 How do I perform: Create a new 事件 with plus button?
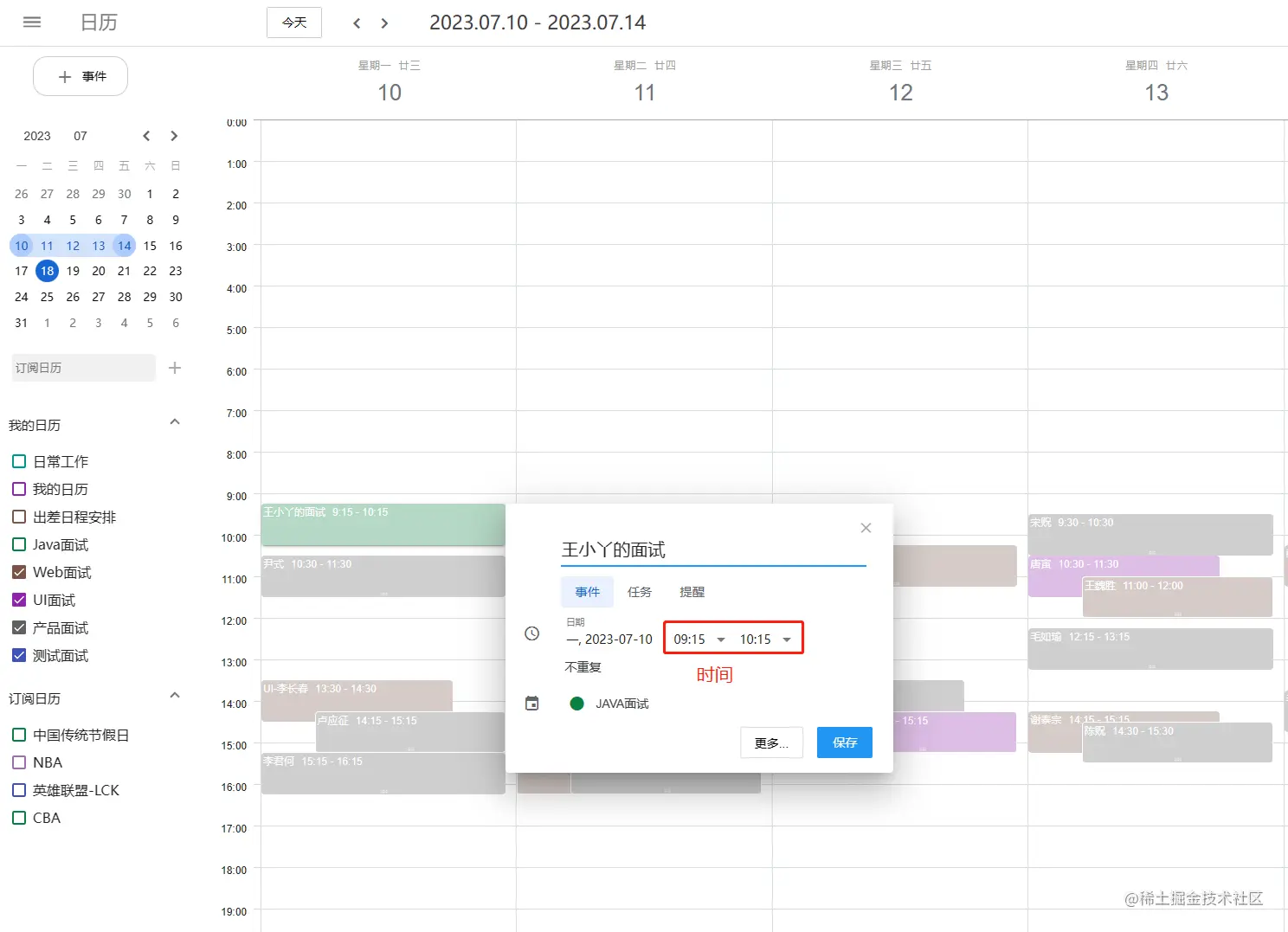(80, 76)
